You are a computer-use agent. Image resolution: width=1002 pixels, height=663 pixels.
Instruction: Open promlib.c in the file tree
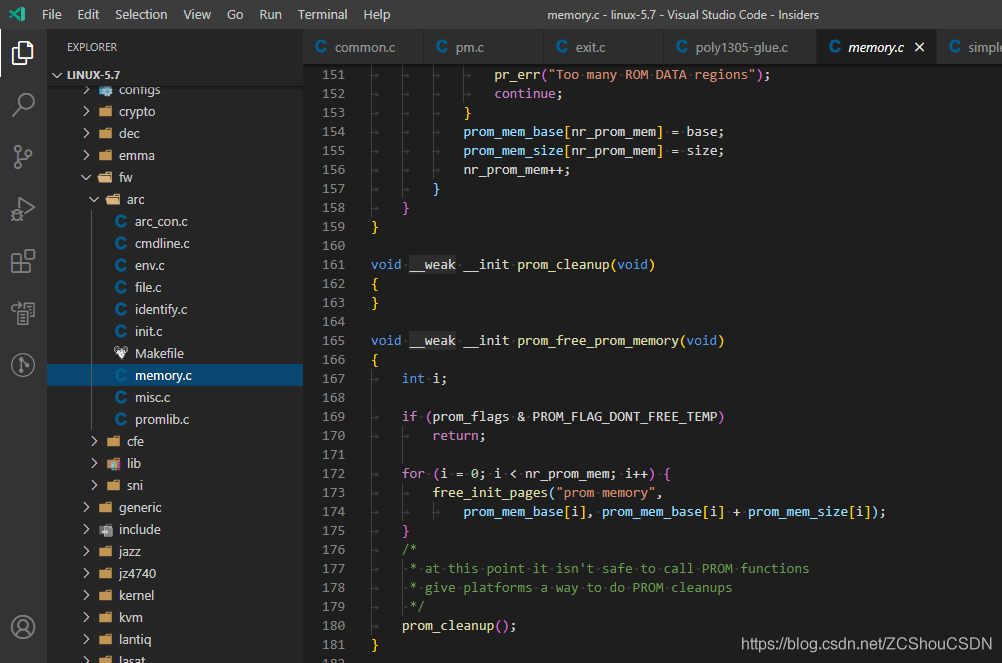pyautogui.click(x=161, y=419)
